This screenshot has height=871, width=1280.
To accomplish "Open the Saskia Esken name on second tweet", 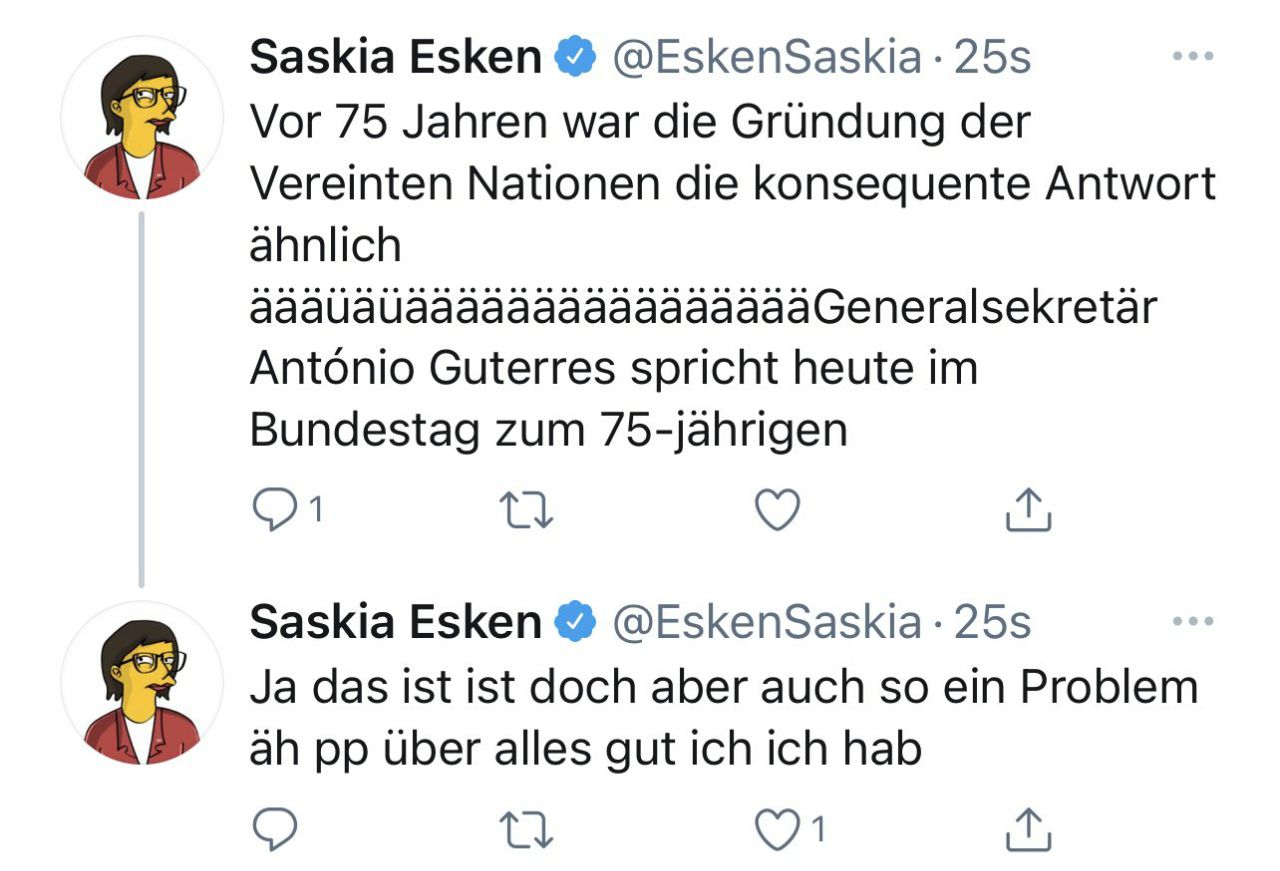I will 395,623.
